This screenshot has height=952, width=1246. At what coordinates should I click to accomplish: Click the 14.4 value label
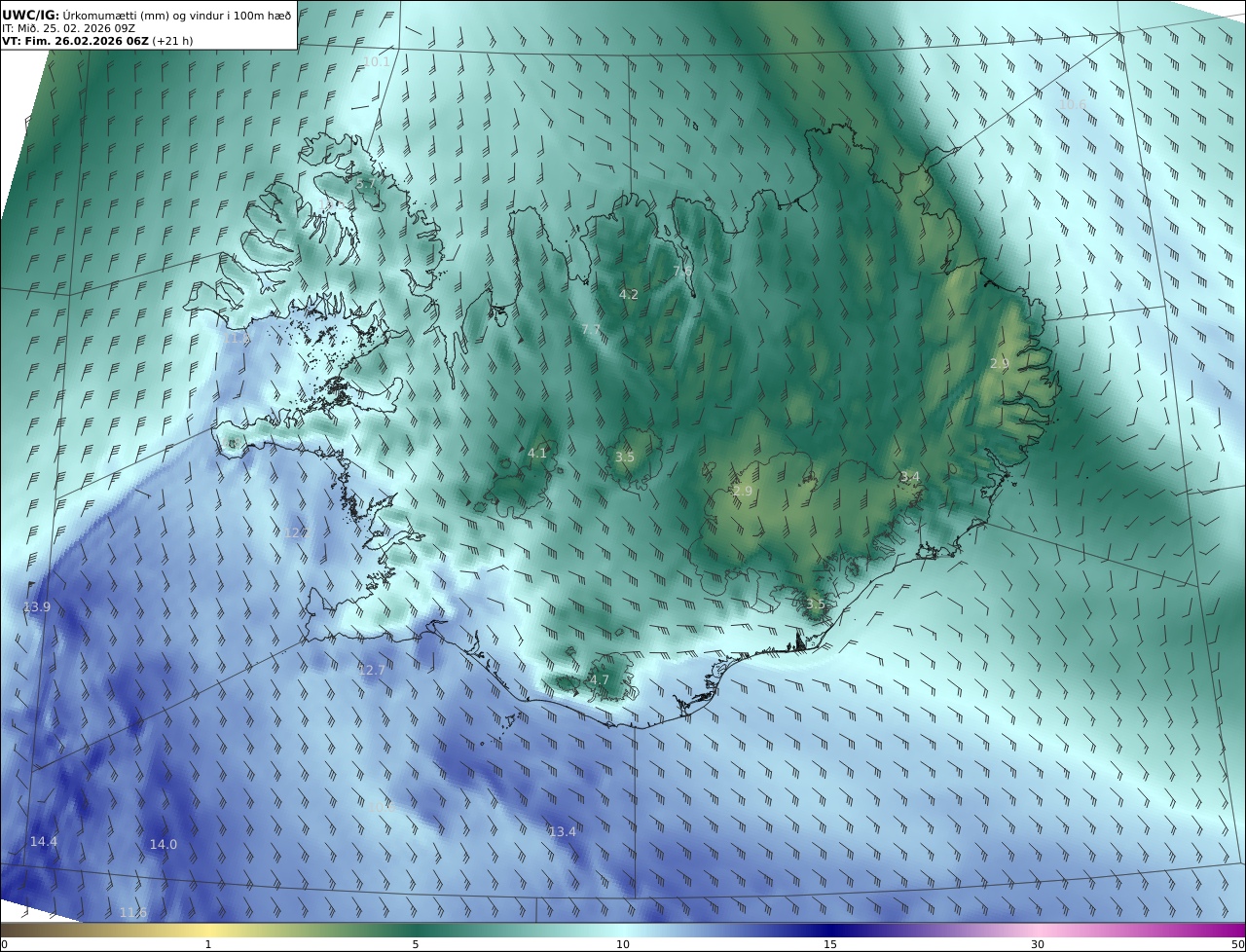[x=44, y=842]
